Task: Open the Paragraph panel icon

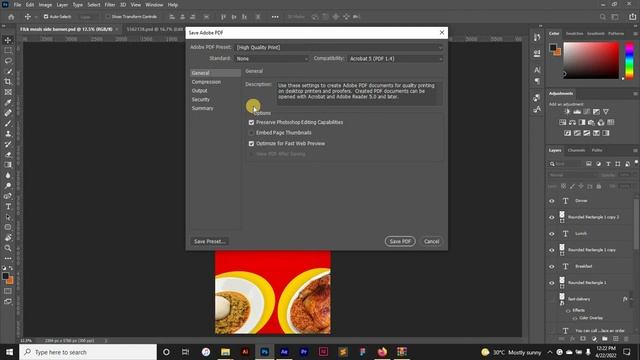Action: point(537,81)
